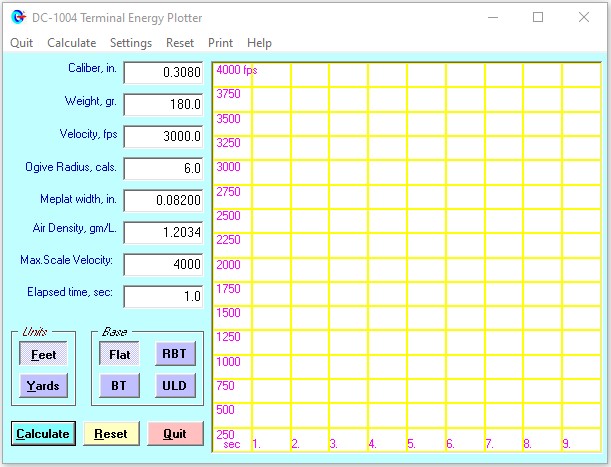Open the Settings menu

(x=131, y=43)
